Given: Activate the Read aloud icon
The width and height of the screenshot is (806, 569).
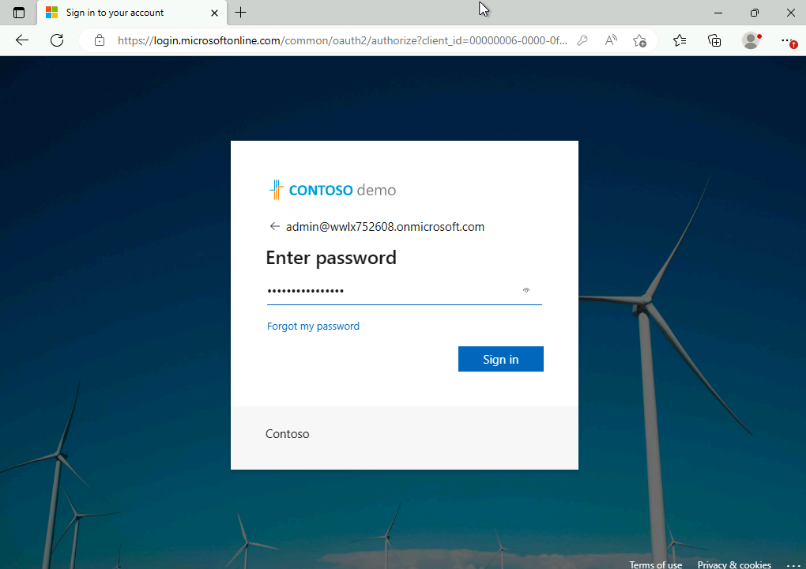Looking at the screenshot, I should point(611,41).
